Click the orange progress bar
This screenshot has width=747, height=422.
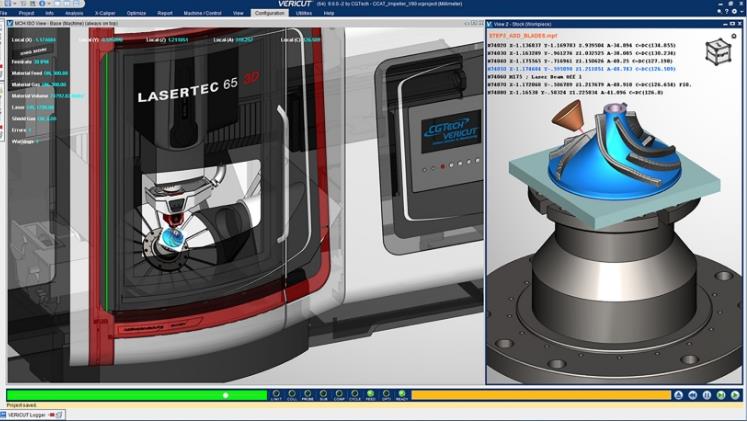coord(541,395)
